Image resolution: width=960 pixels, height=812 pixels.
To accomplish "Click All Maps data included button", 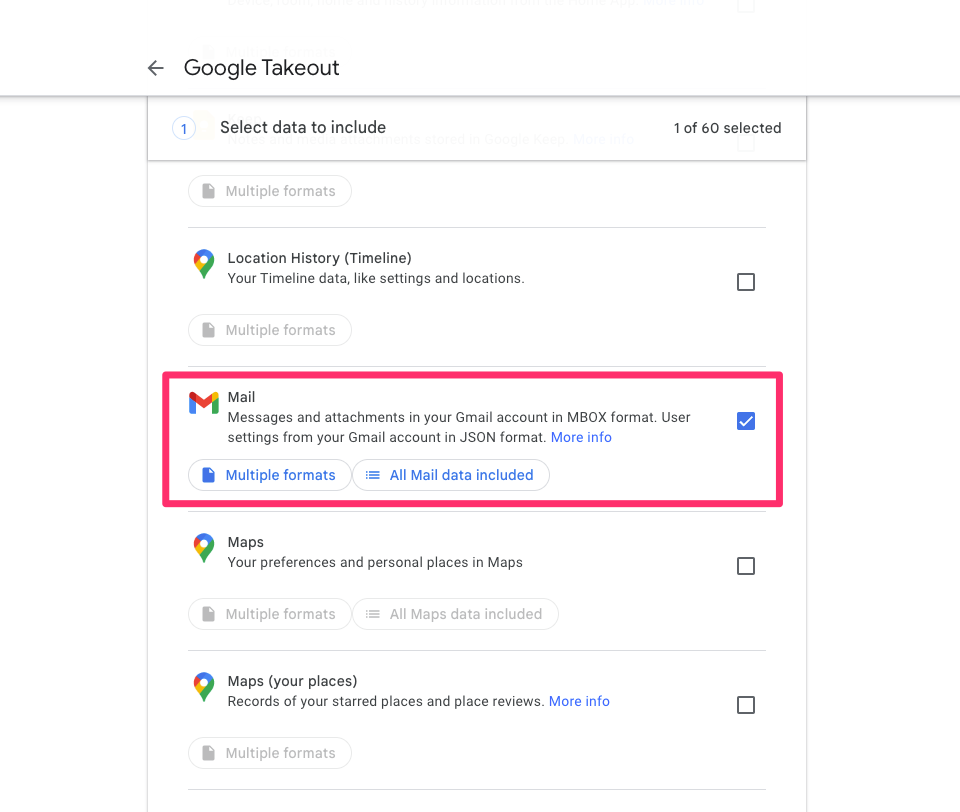I will [x=456, y=614].
